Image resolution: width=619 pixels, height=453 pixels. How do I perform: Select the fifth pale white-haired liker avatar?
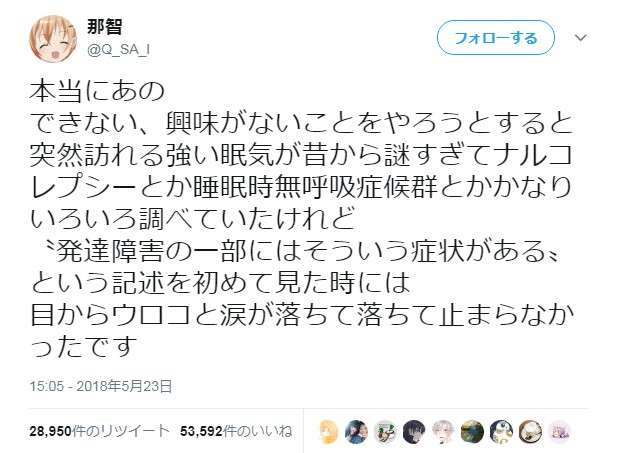[x=443, y=431]
